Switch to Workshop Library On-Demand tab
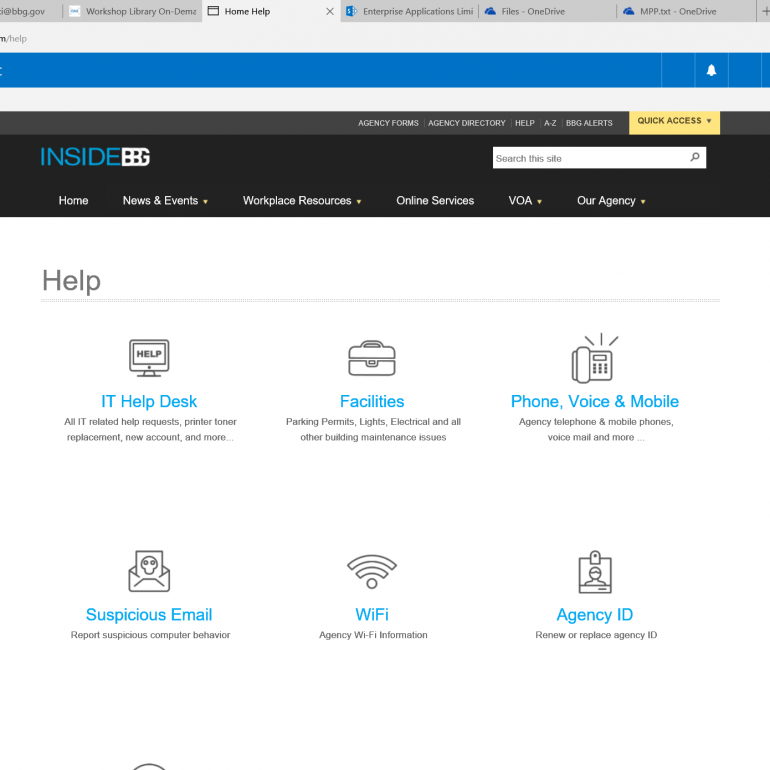The height and width of the screenshot is (770, 770). 133,11
